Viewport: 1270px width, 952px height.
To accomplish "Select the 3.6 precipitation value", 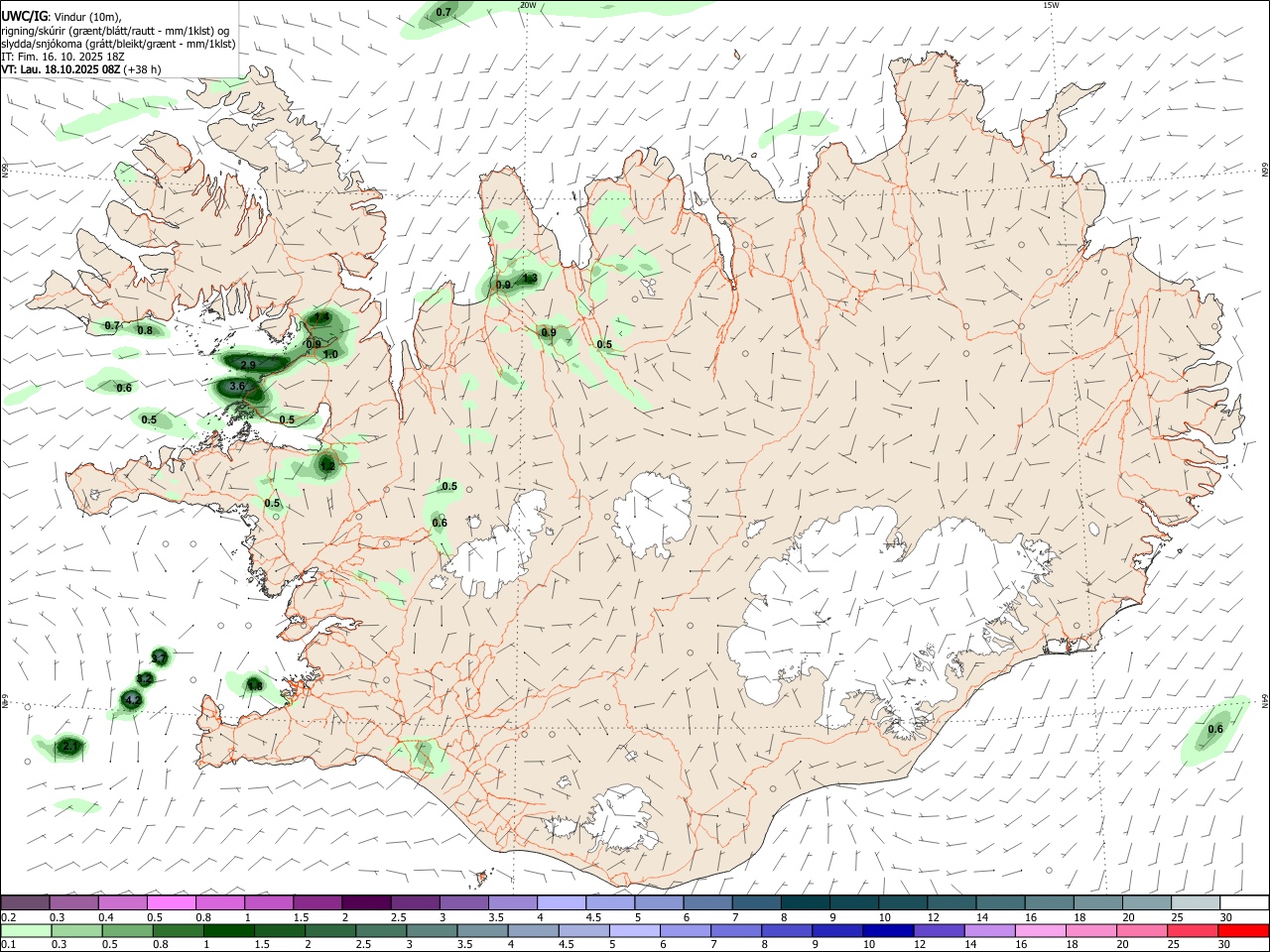I will pos(237,386).
